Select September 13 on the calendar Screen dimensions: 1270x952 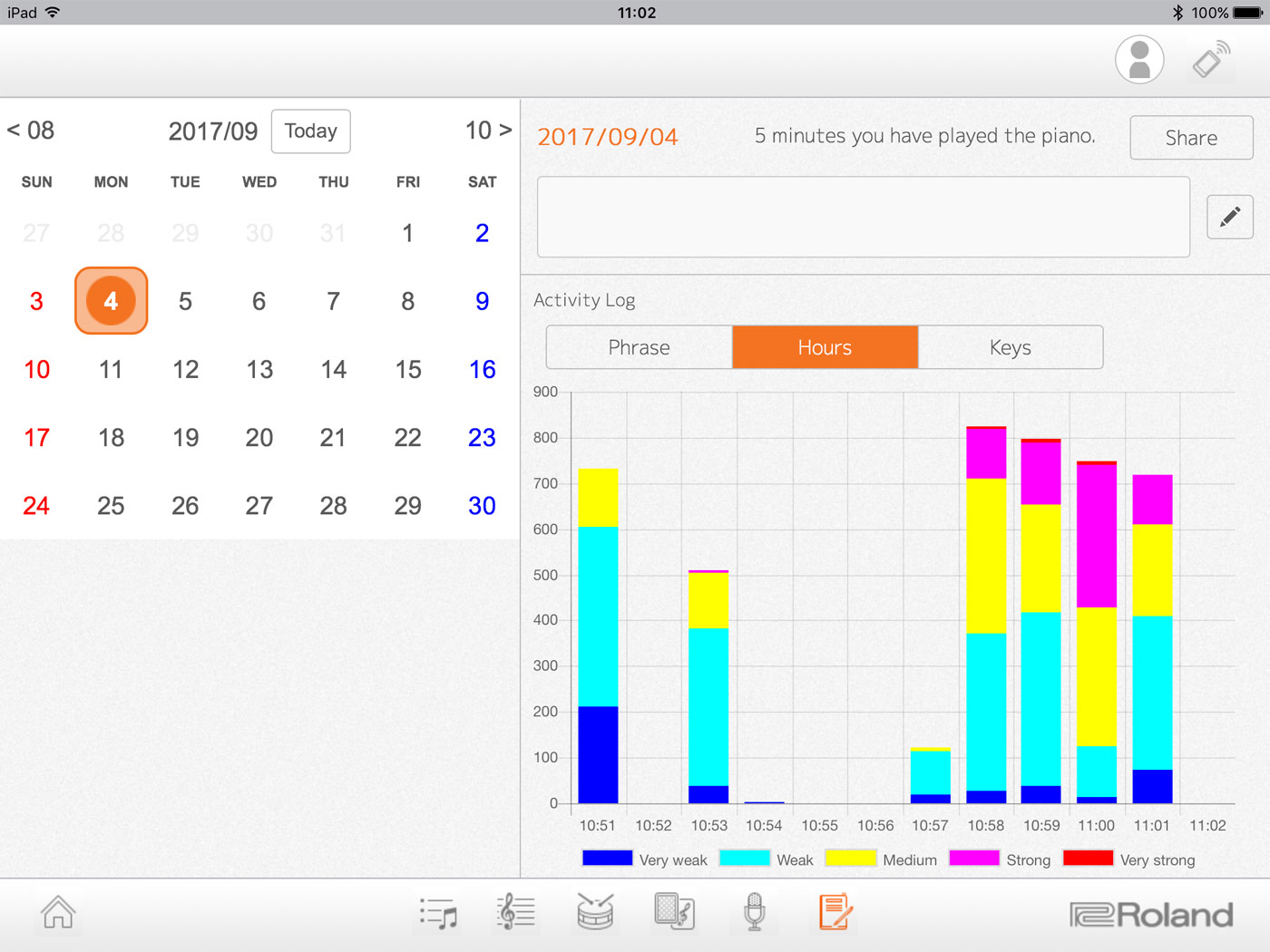tap(259, 369)
